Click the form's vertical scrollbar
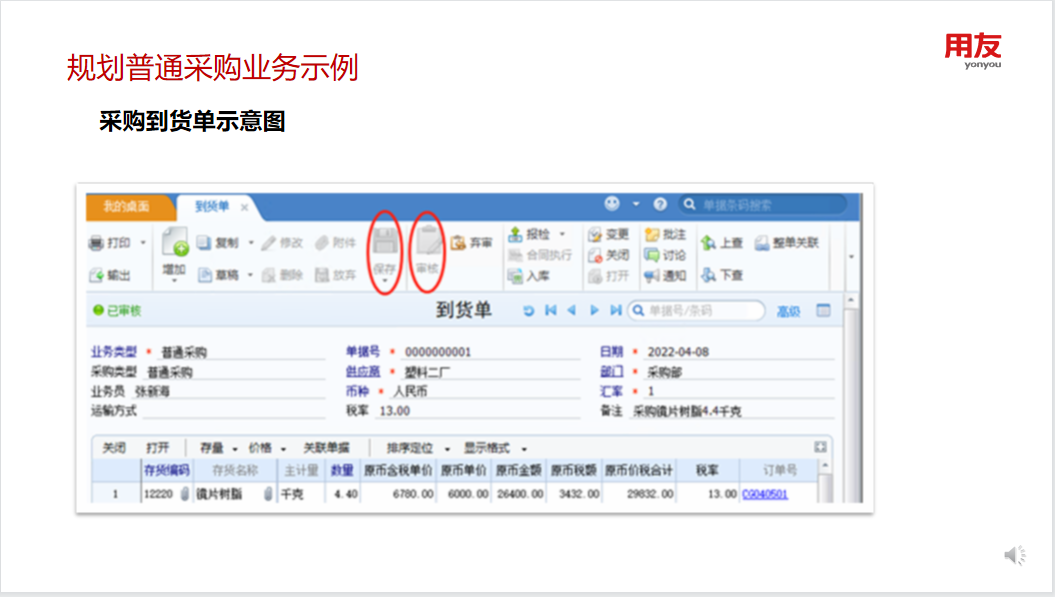 coord(851,400)
